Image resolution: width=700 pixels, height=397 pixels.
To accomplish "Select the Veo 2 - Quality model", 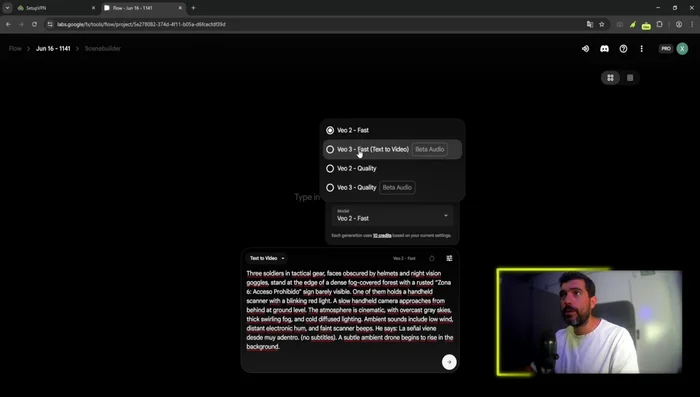I will pos(392,168).
